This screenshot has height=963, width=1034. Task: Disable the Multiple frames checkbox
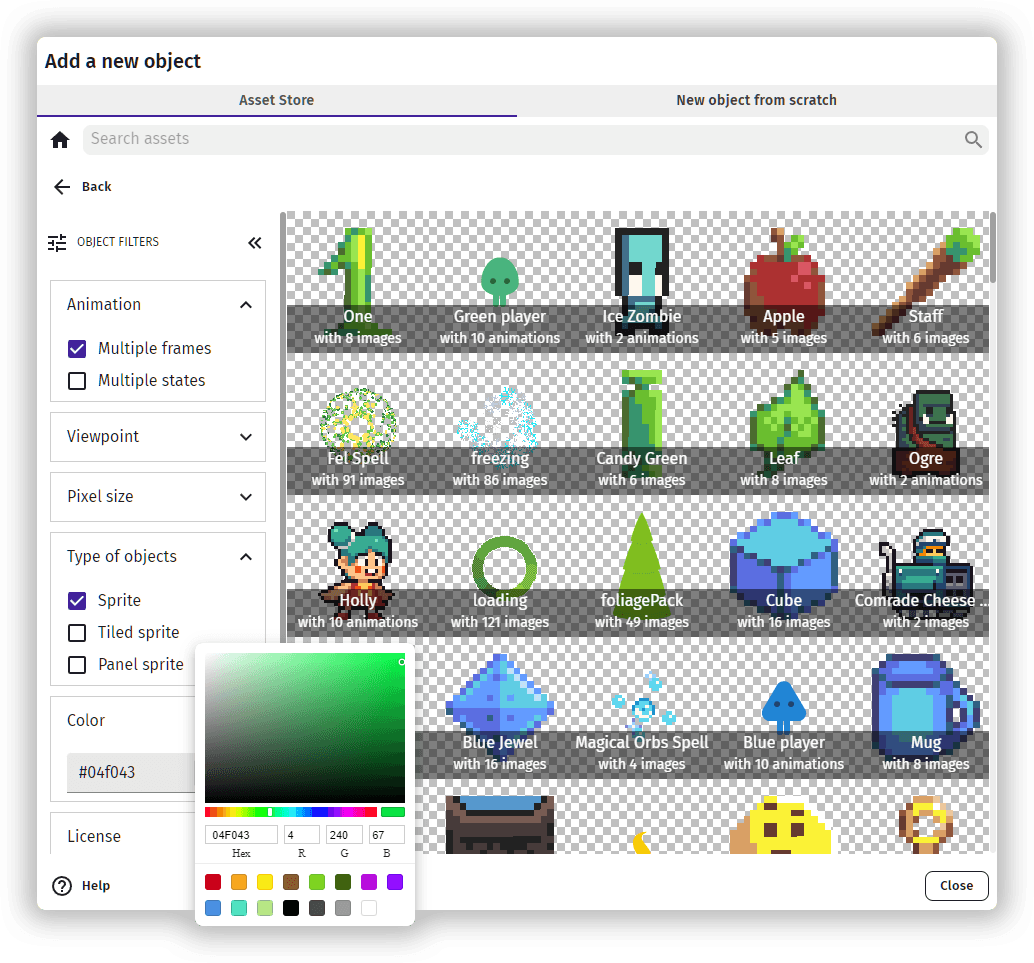[77, 348]
